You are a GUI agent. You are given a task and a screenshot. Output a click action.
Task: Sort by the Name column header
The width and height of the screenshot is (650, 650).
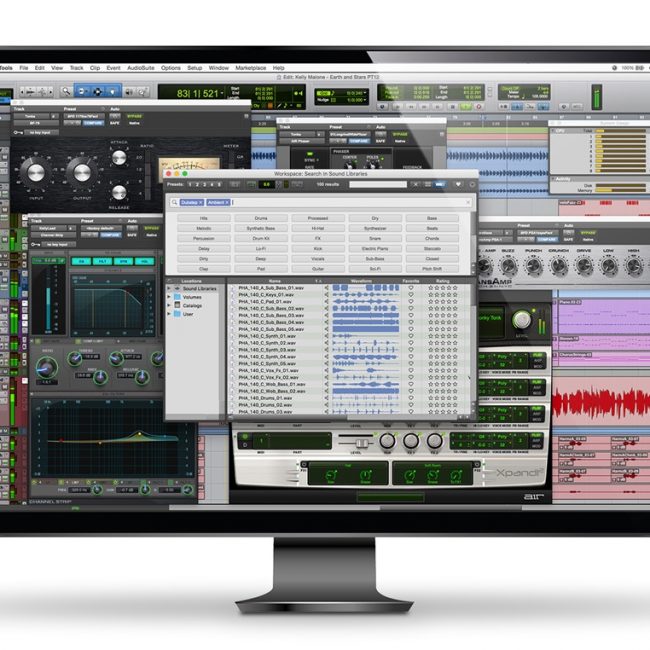[274, 281]
